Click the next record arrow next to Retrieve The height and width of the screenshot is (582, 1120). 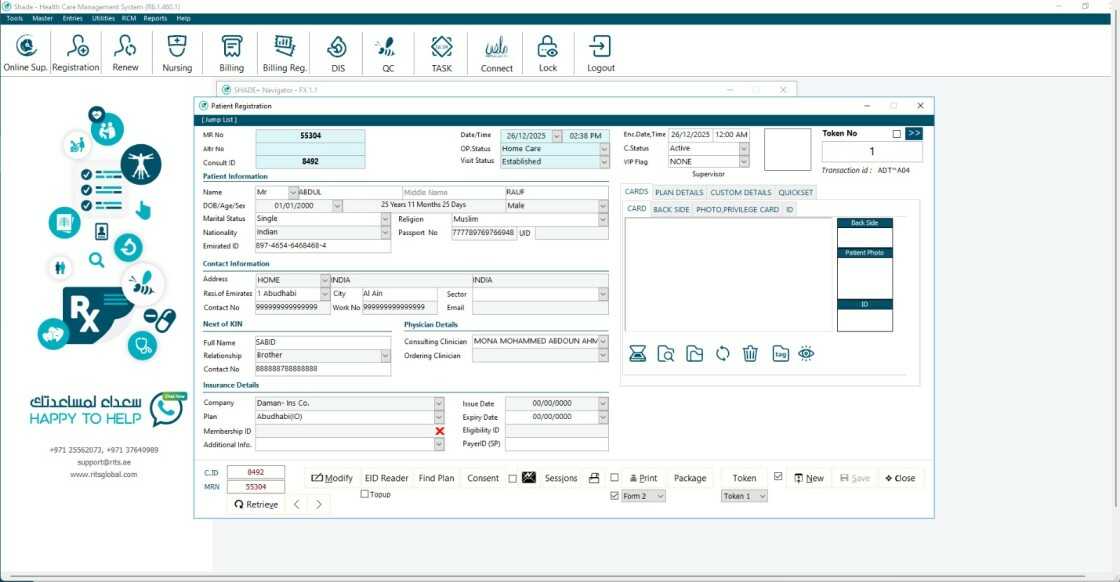(x=319, y=504)
